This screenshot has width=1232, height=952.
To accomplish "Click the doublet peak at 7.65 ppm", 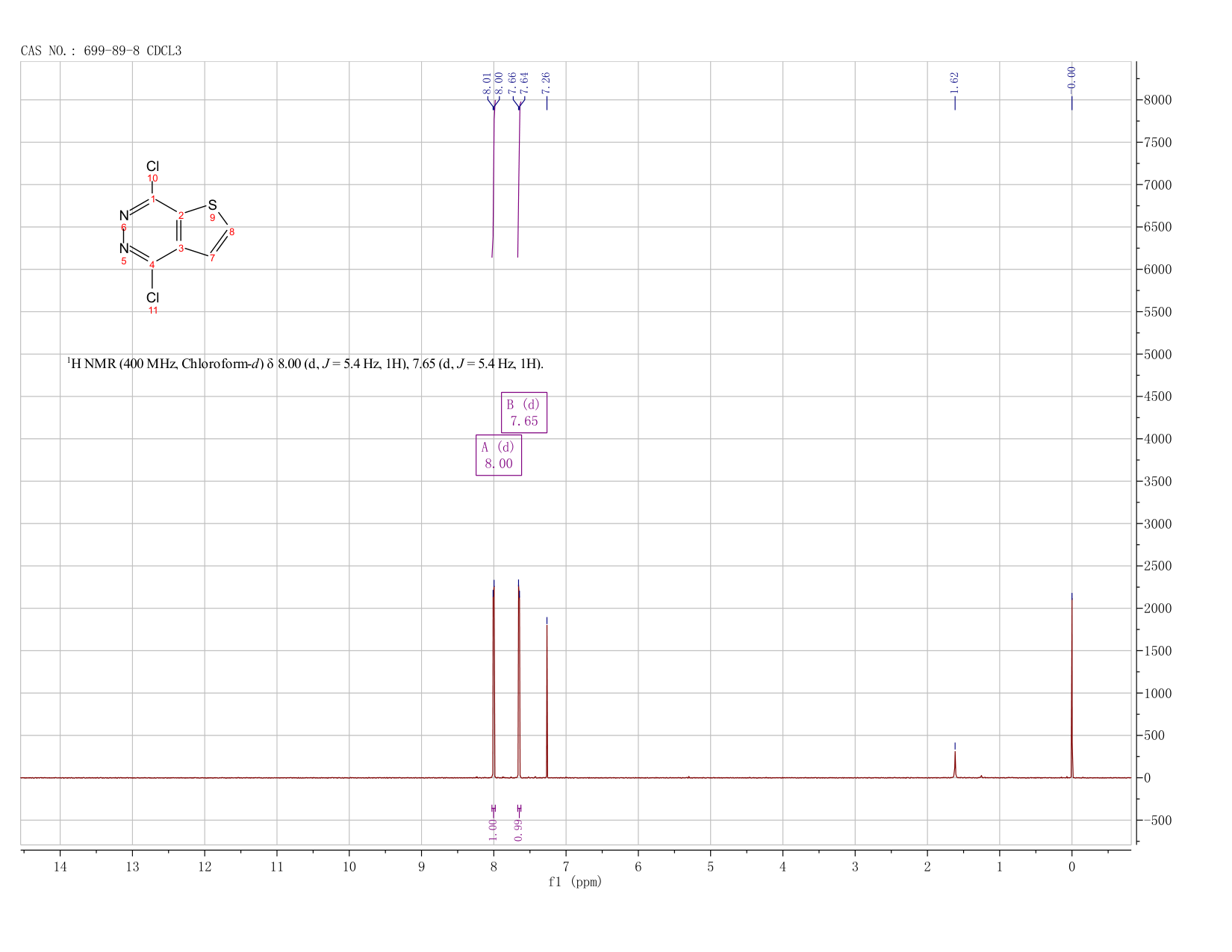I will coord(518,683).
